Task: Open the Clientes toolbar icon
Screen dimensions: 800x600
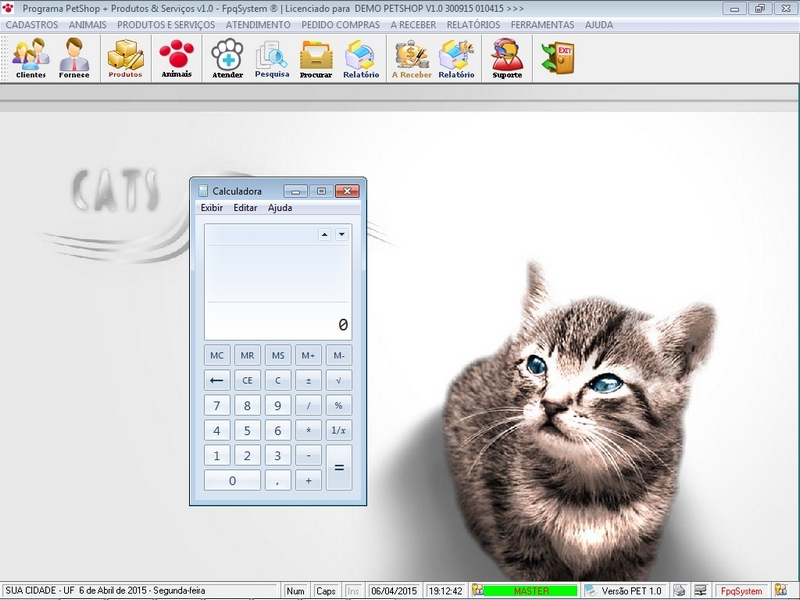Action: (x=31, y=58)
